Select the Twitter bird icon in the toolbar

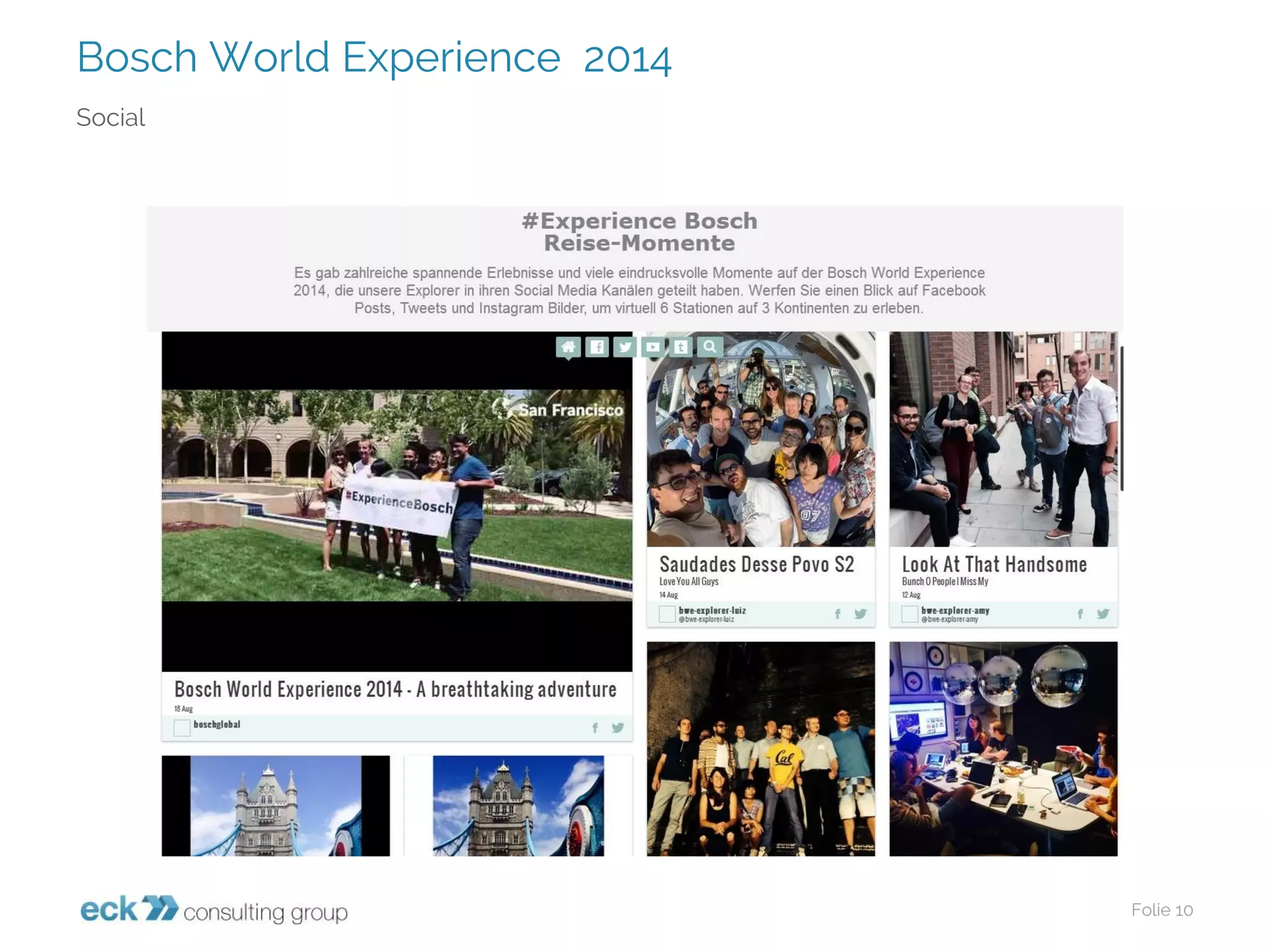625,347
